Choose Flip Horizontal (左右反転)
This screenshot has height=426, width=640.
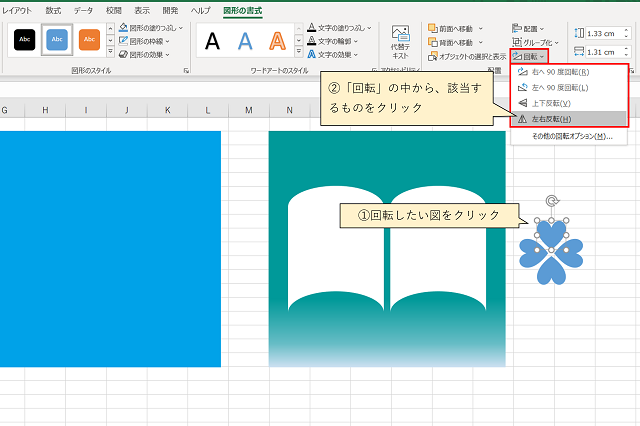(569, 119)
